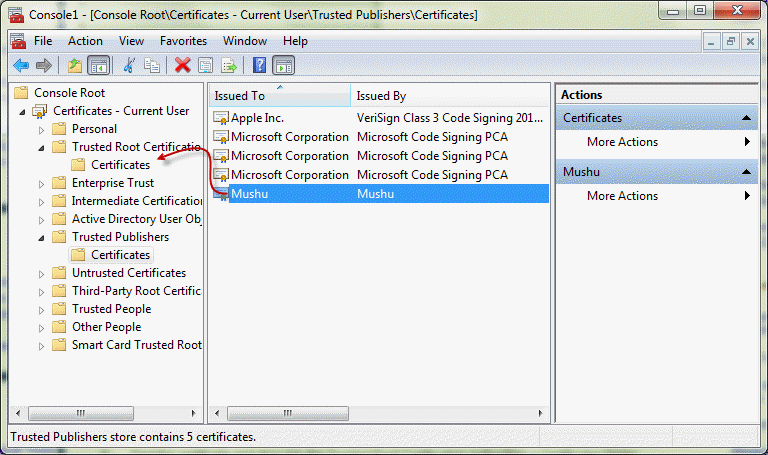768x455 pixels.
Task: Click the red Delete X icon
Action: point(182,65)
